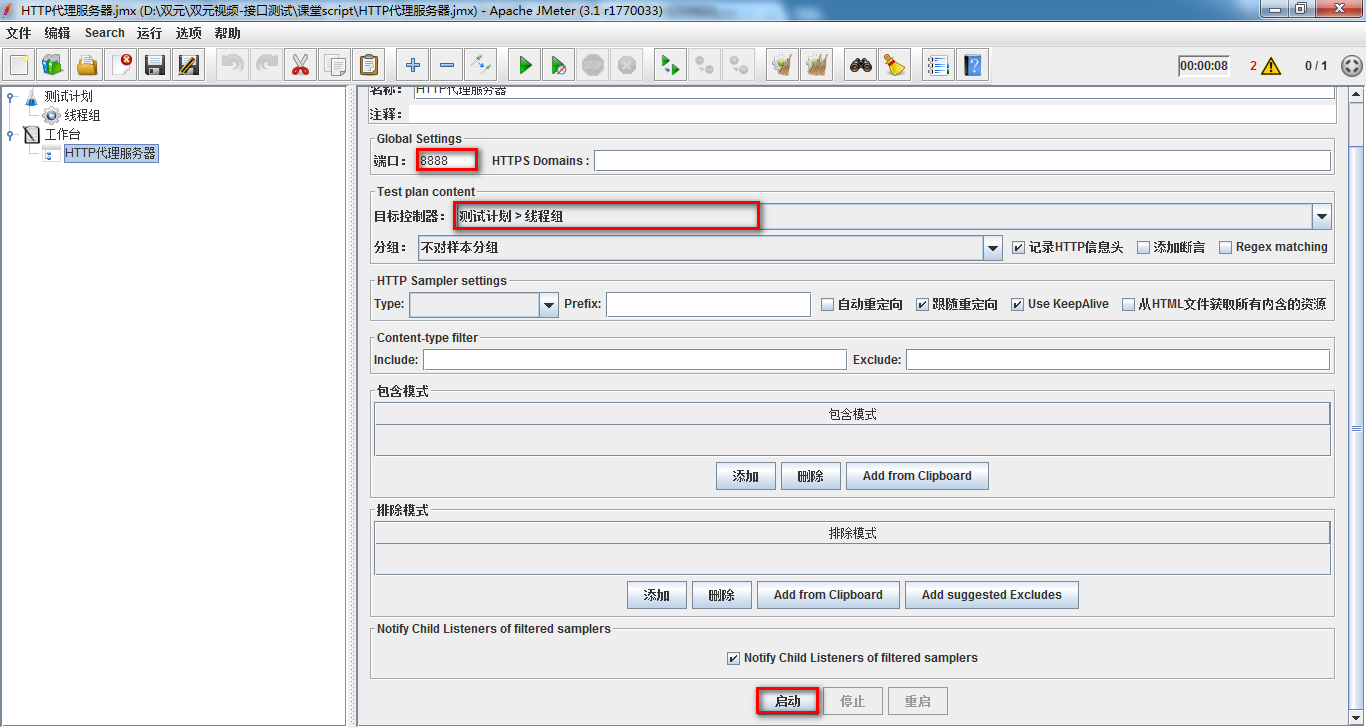The width and height of the screenshot is (1366, 728).
Task: Click the Remote shutdown all icon
Action: 738,66
